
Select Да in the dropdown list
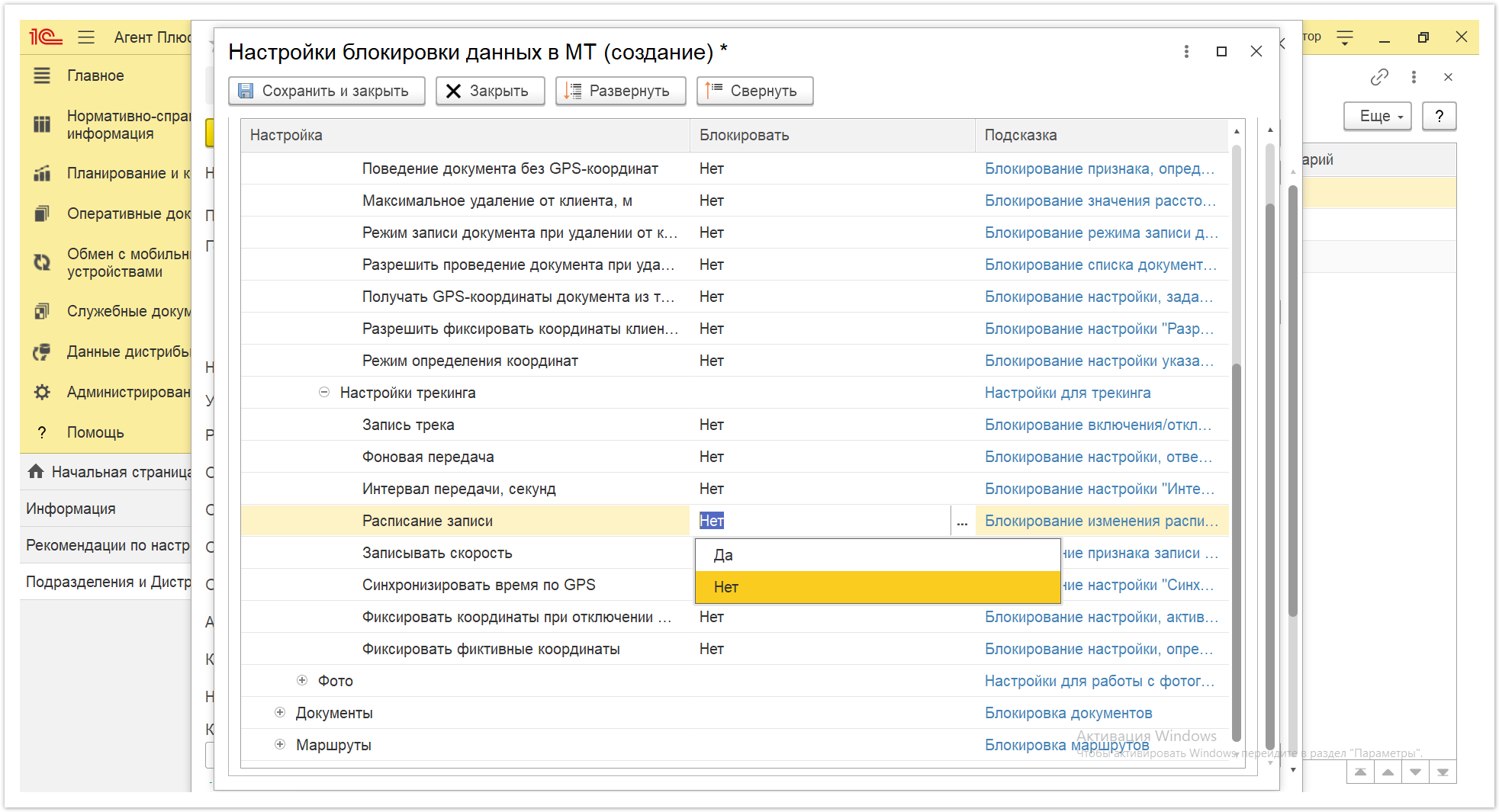point(877,555)
